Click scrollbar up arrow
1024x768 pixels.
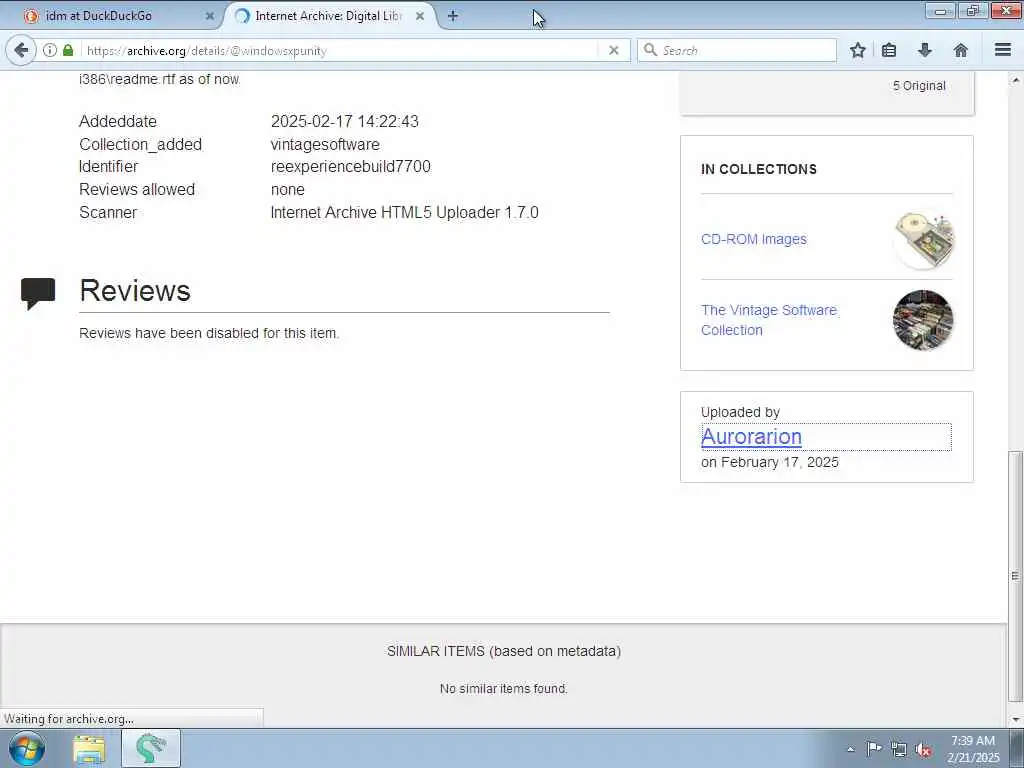point(1015,80)
